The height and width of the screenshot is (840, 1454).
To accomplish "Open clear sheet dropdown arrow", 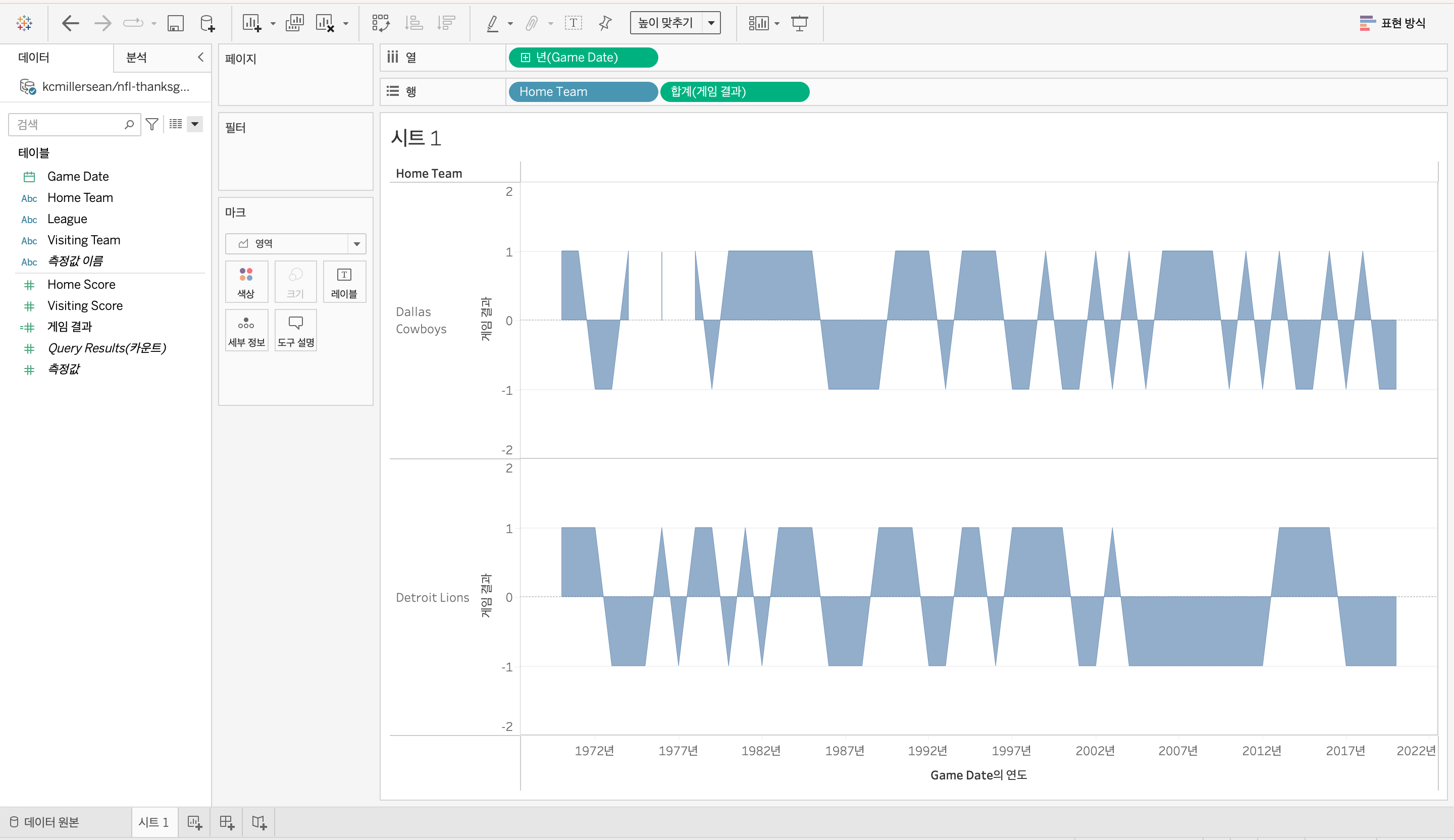I will 346,24.
